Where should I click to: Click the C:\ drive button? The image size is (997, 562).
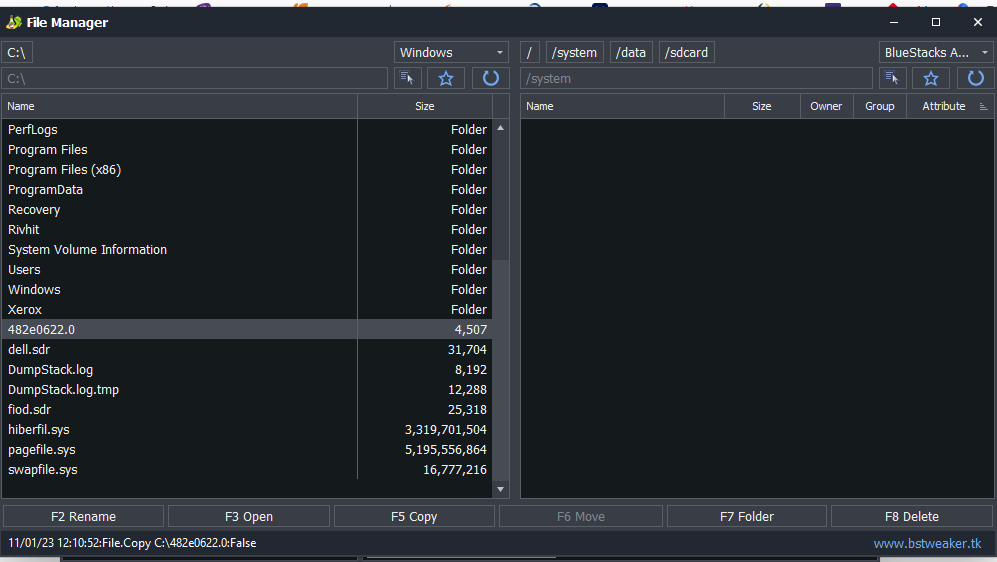click(17, 52)
